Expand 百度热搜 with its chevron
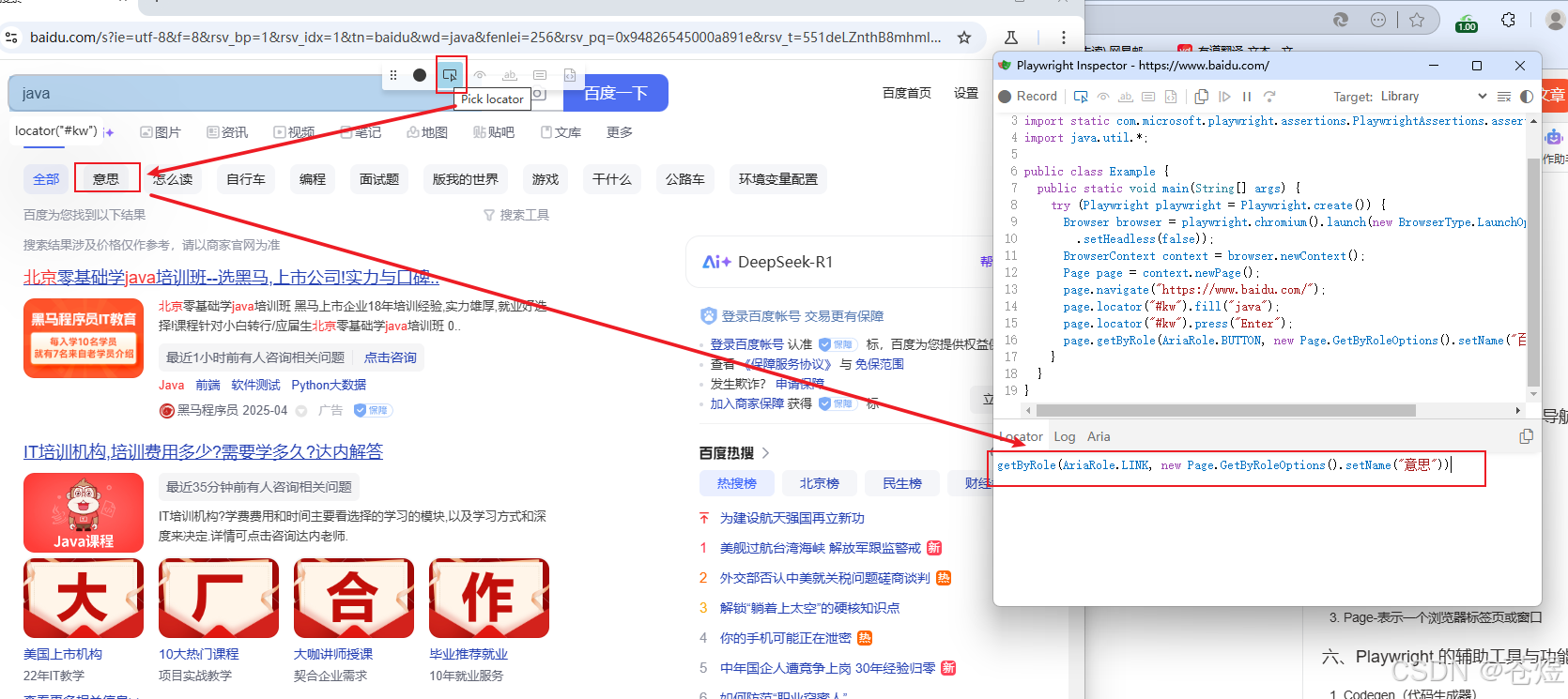The width and height of the screenshot is (1568, 699). [x=765, y=453]
